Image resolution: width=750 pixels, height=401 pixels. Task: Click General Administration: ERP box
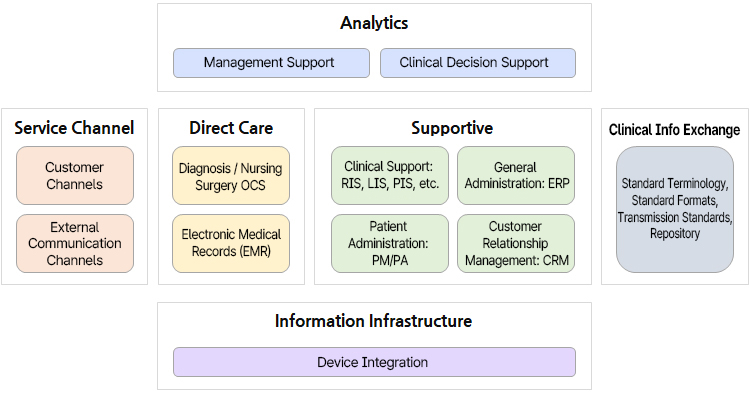pyautogui.click(x=516, y=176)
